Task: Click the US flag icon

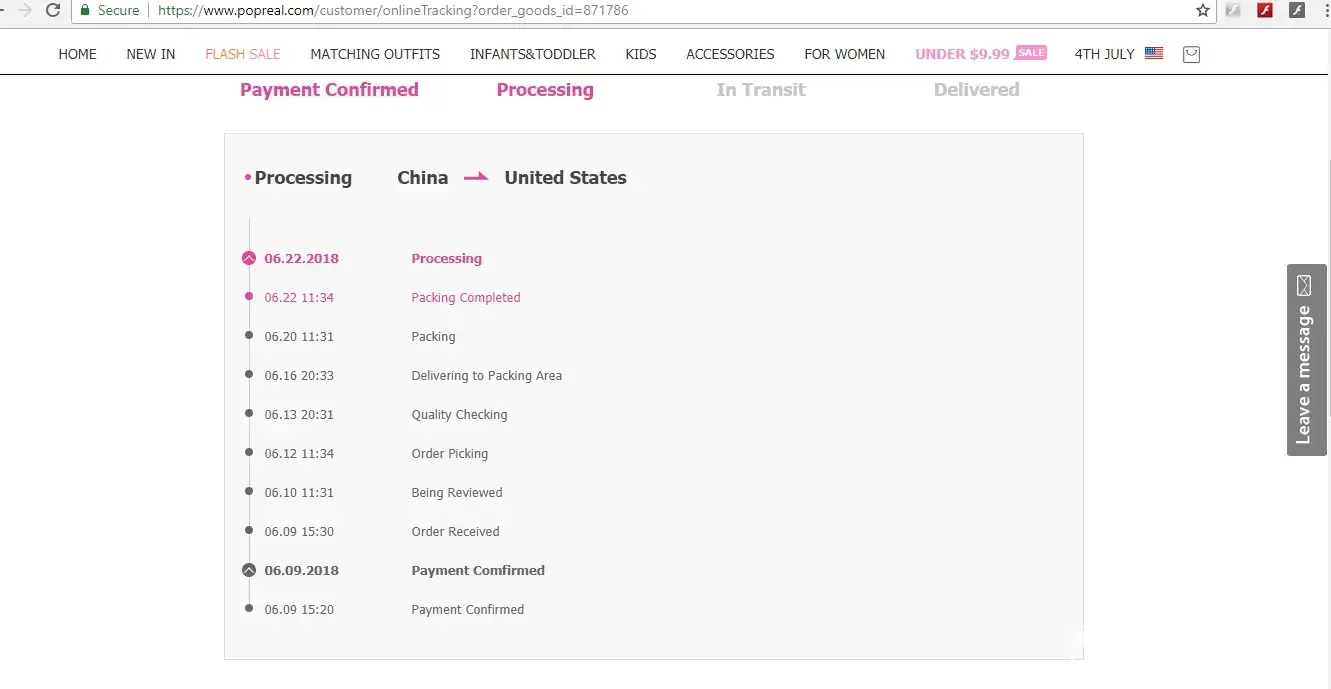Action: point(1154,53)
